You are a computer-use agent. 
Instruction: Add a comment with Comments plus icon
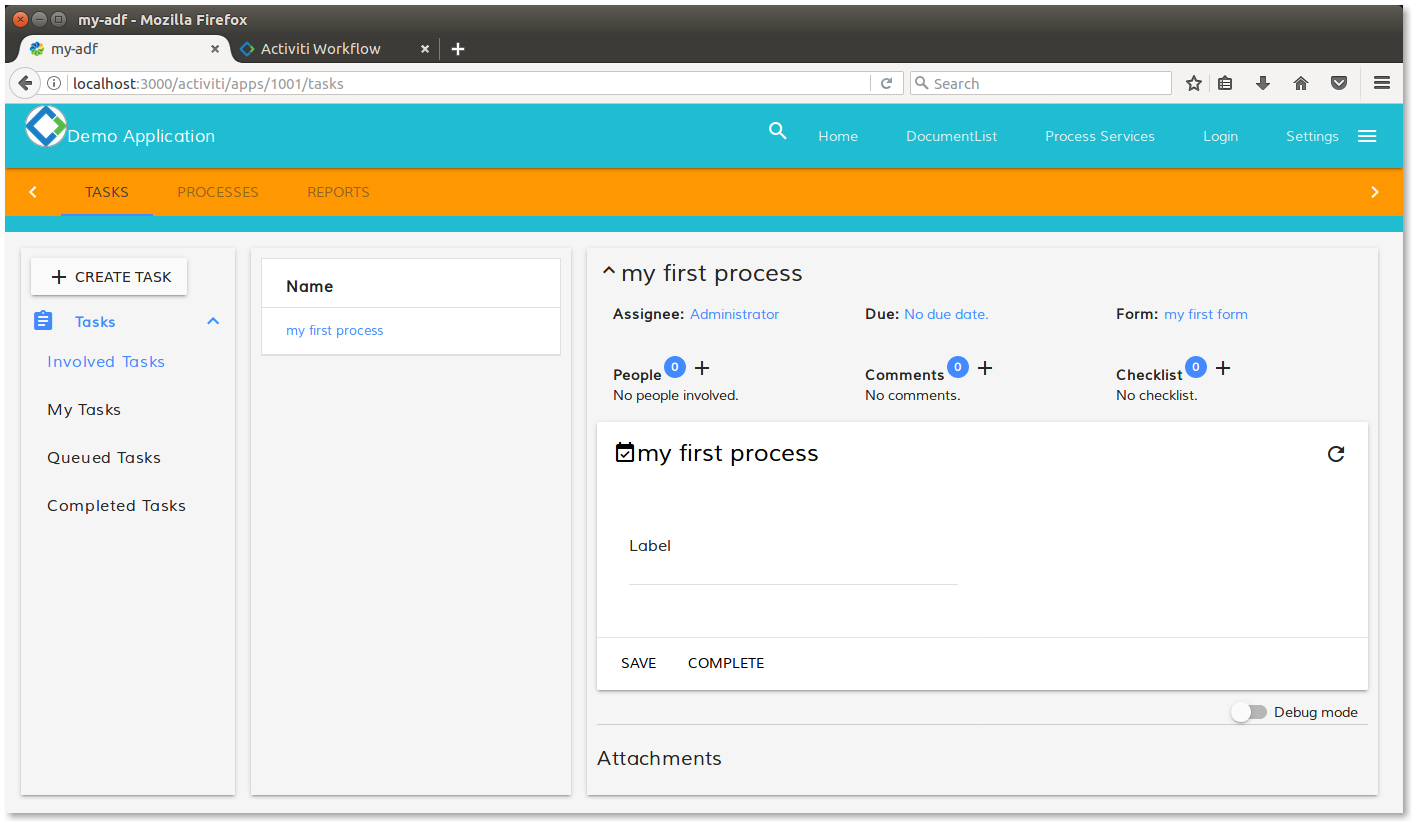coord(985,368)
